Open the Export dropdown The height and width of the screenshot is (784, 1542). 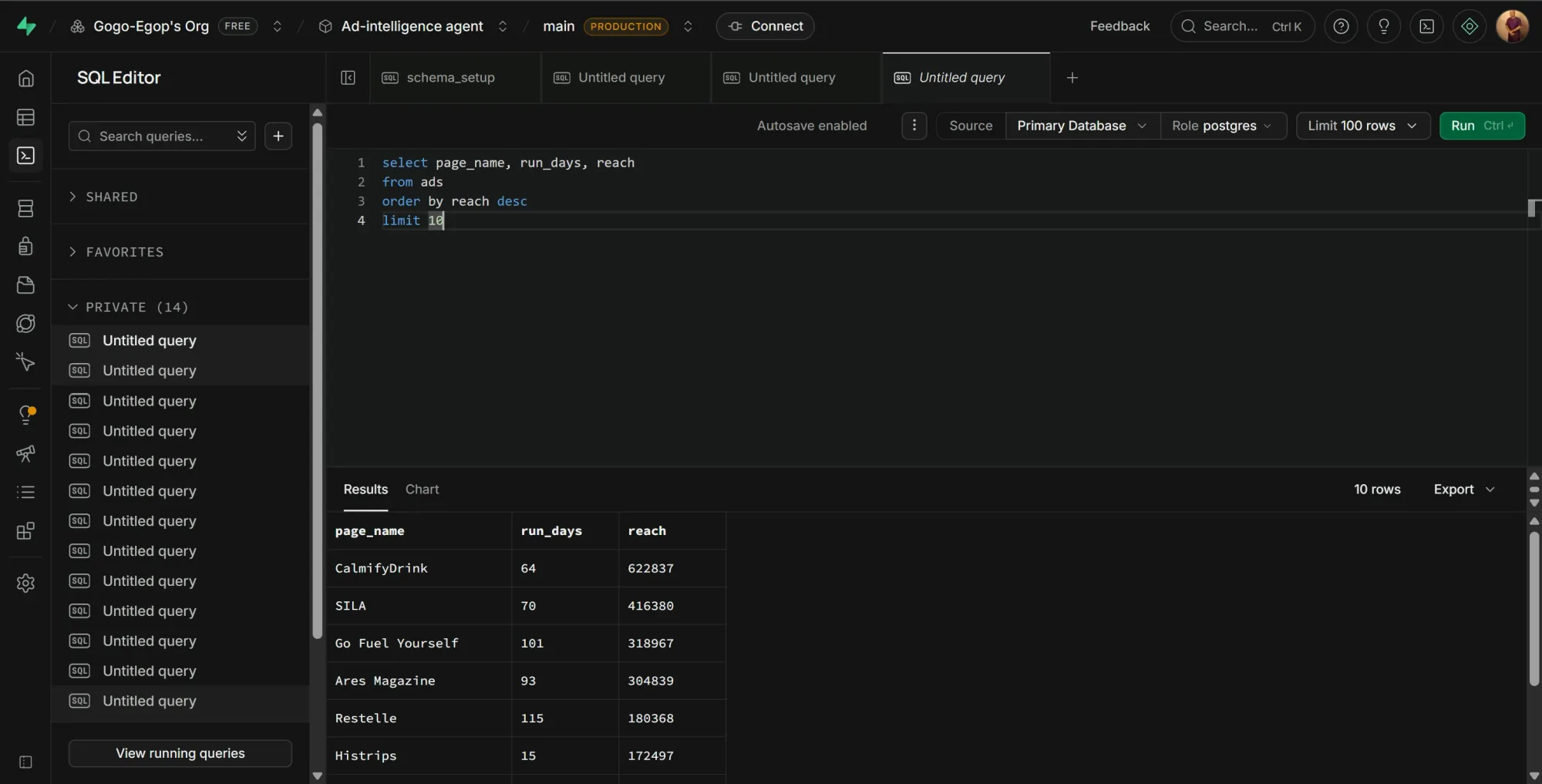pyautogui.click(x=1464, y=490)
